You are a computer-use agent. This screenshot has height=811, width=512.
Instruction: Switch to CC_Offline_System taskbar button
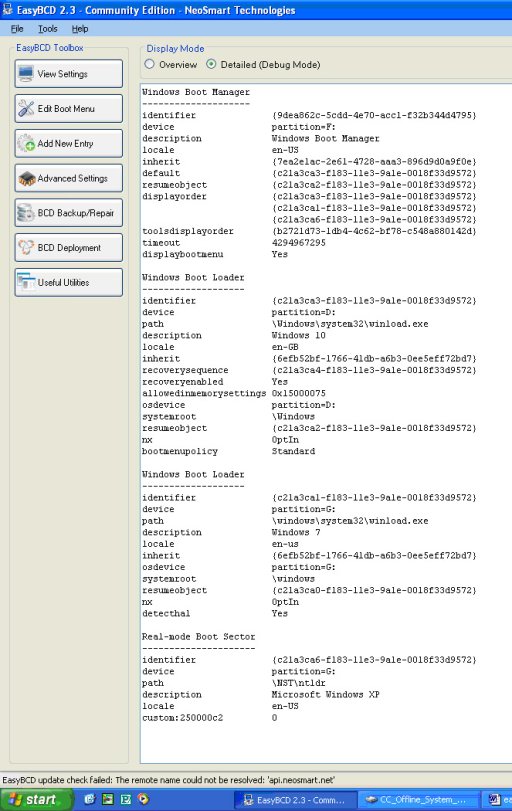click(x=418, y=800)
